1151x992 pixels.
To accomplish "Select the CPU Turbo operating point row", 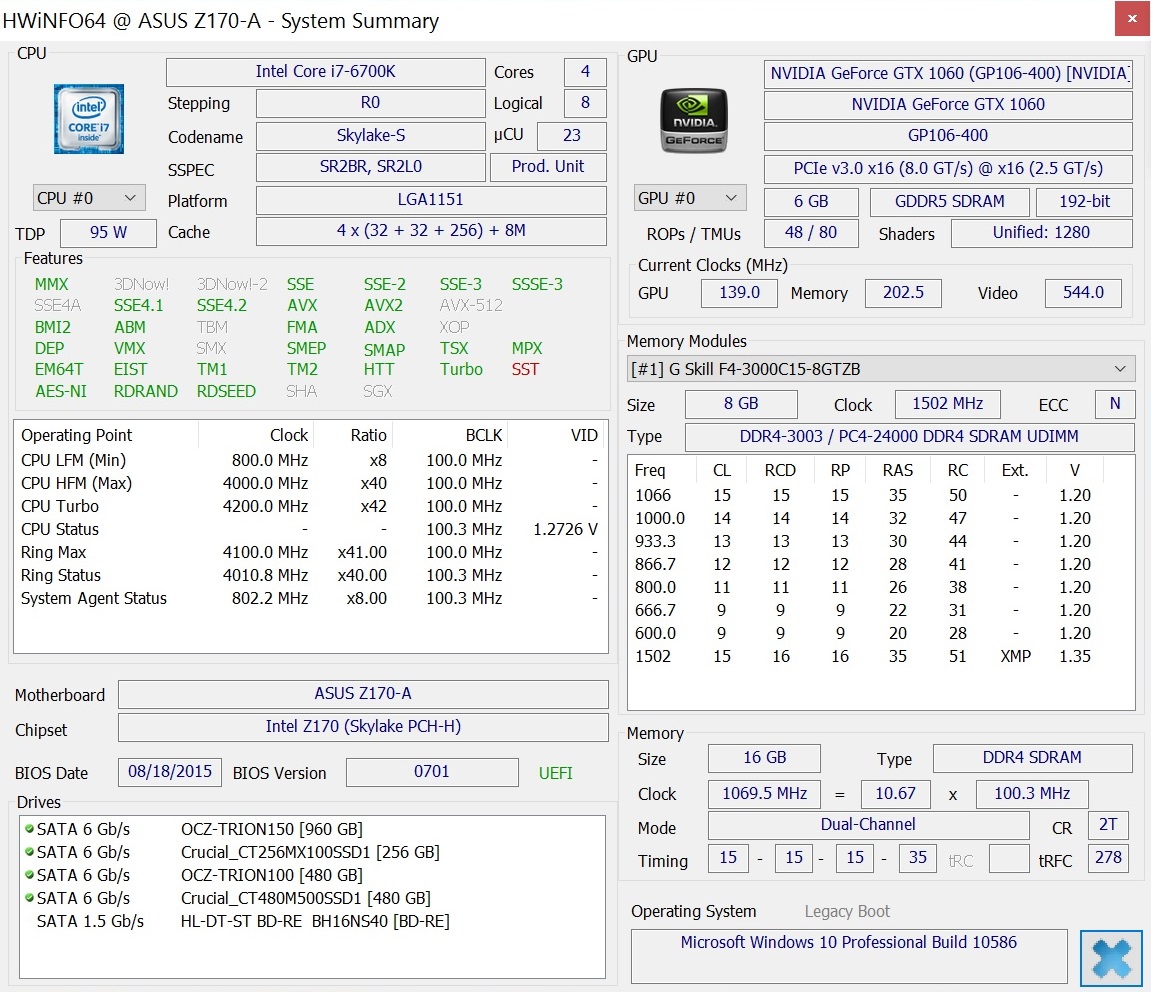I will 311,506.
